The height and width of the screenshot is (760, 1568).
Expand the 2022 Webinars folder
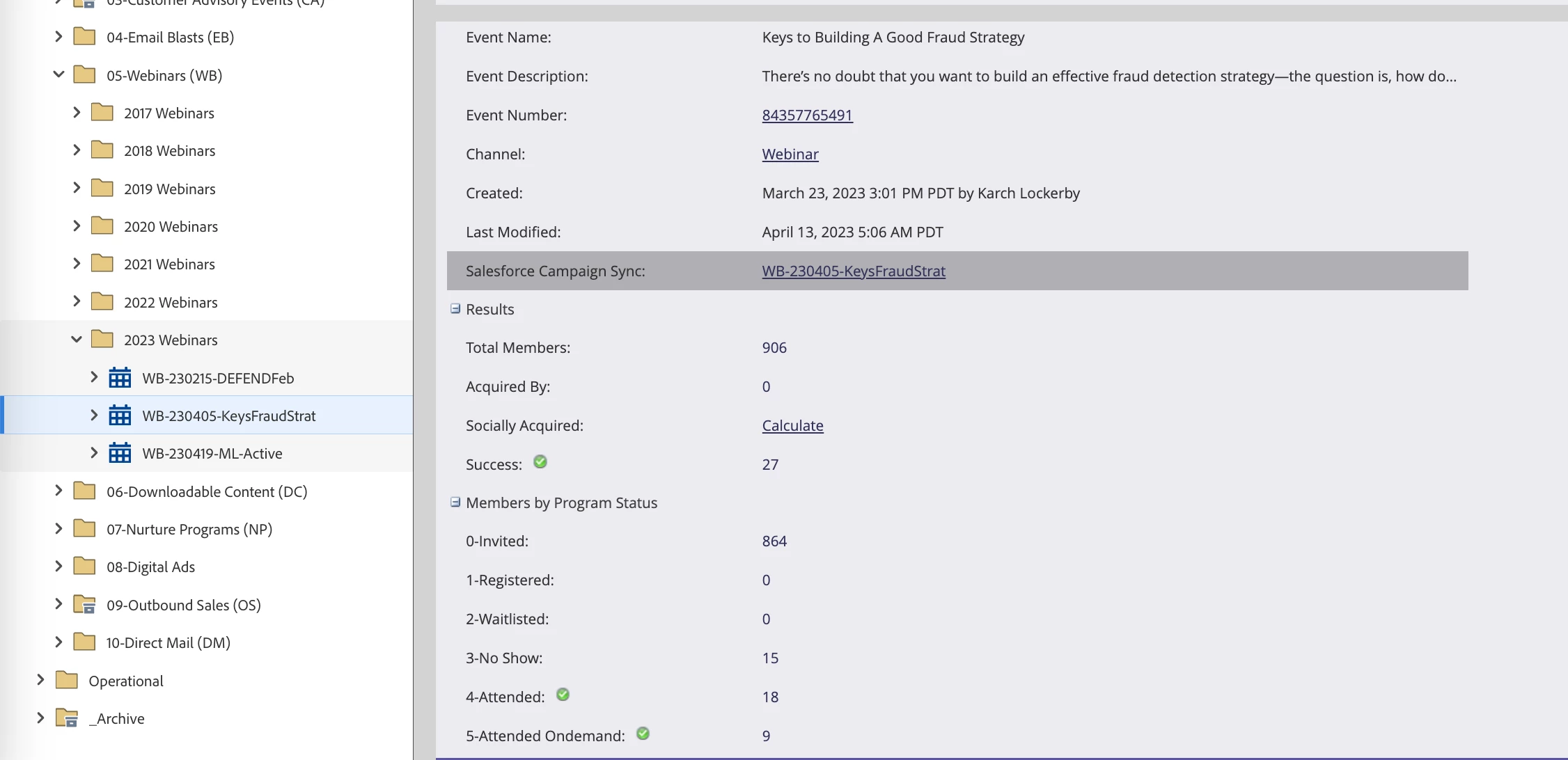tap(77, 301)
